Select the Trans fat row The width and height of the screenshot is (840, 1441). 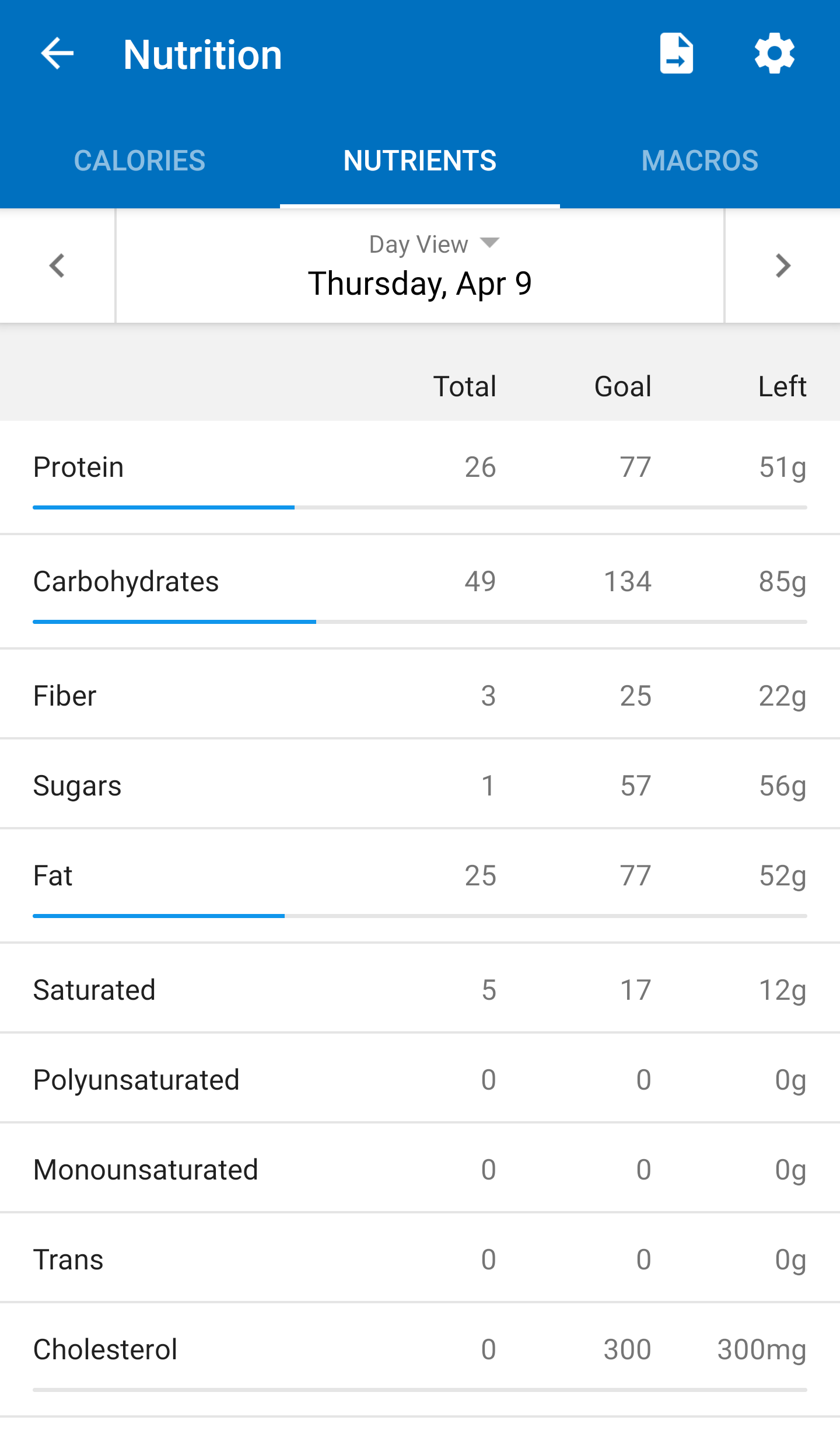point(420,1259)
